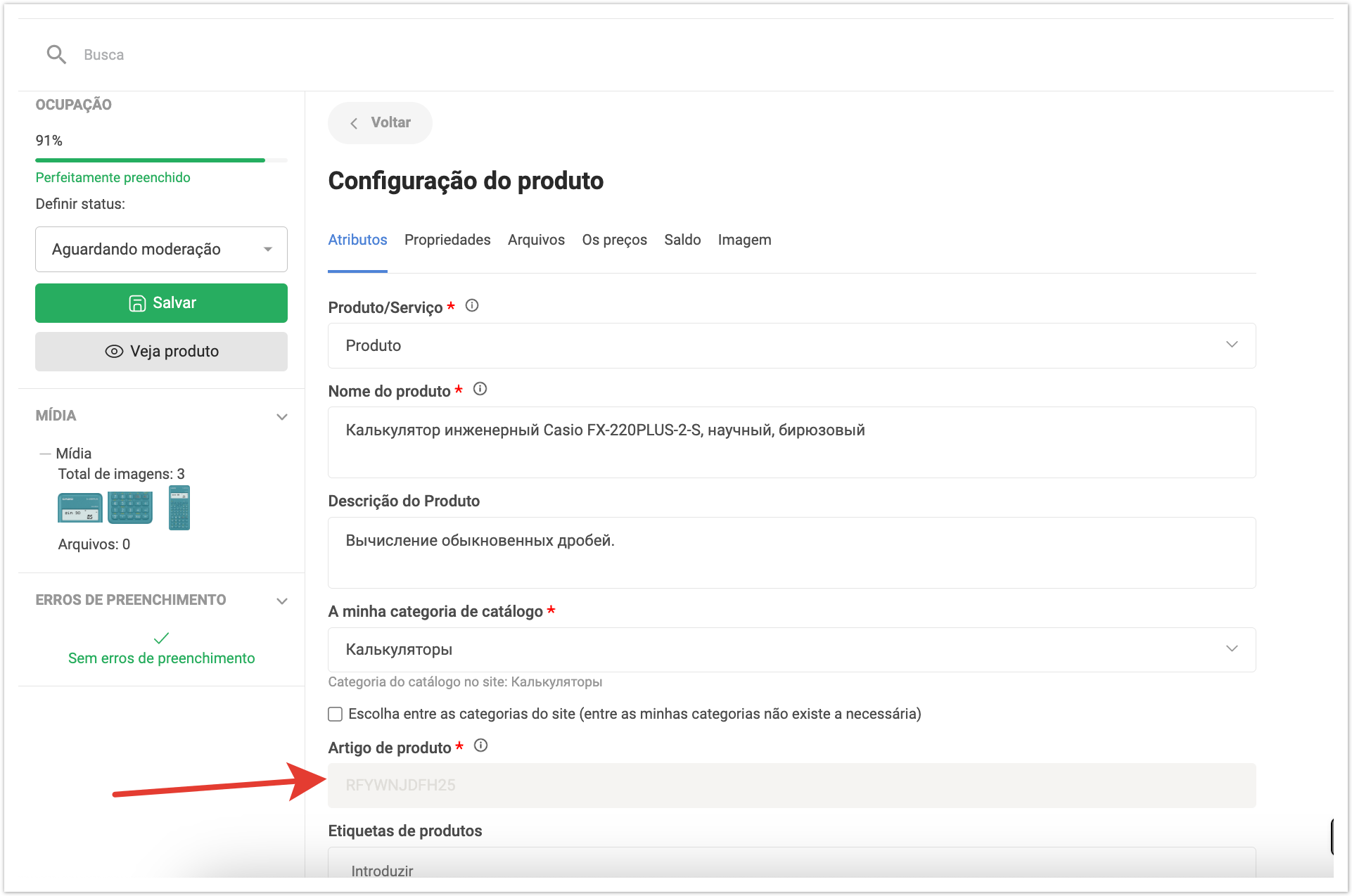Click the back arrow in Voltar

(354, 123)
